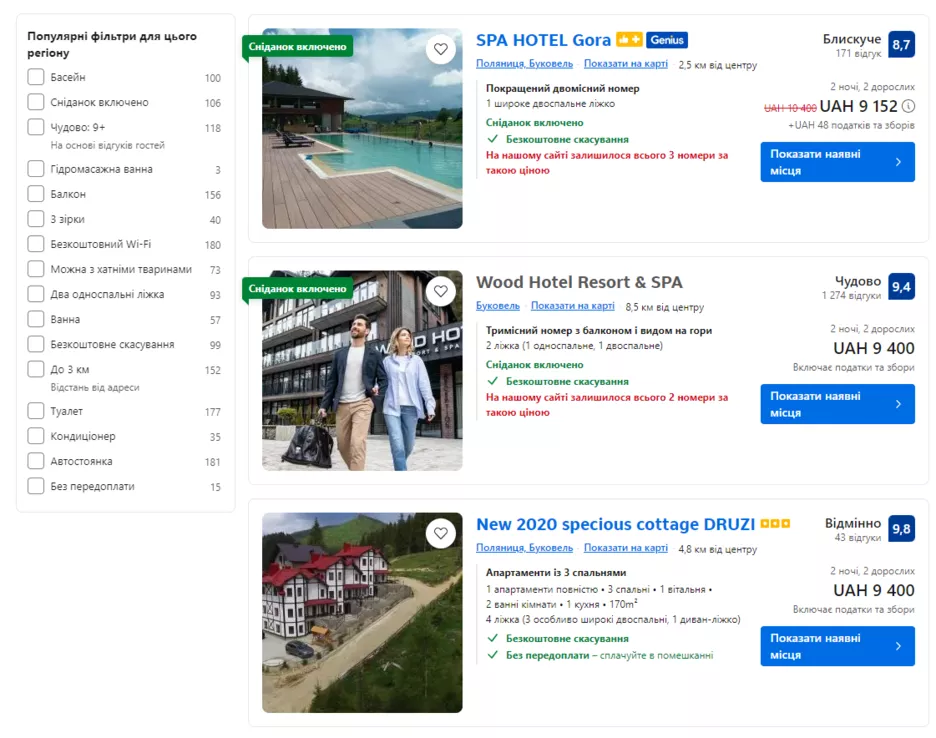The width and height of the screenshot is (936, 738).
Task: Enable the Басейн filter checkbox
Action: [x=36, y=77]
